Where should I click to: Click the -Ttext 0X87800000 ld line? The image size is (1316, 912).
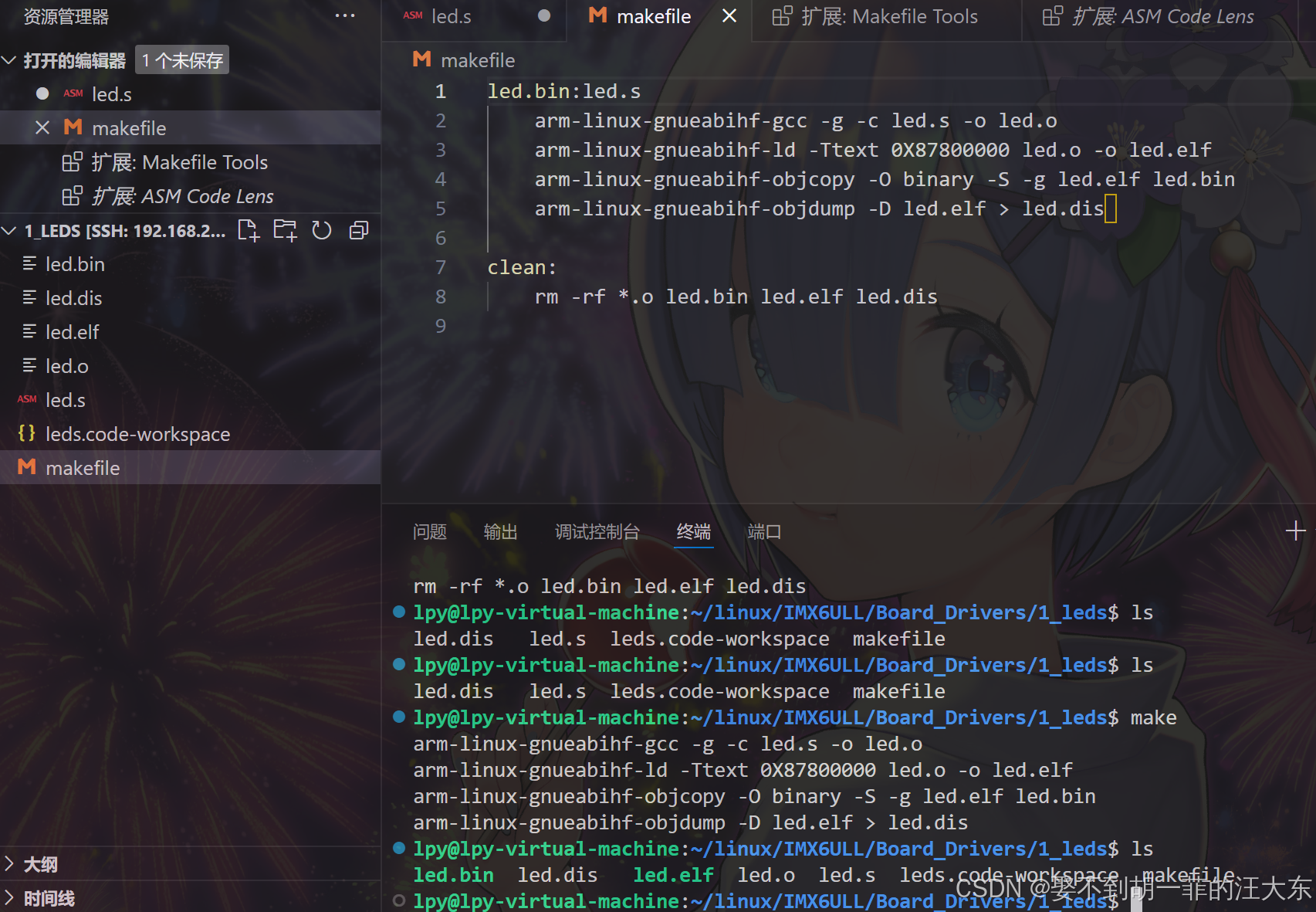coord(873,150)
